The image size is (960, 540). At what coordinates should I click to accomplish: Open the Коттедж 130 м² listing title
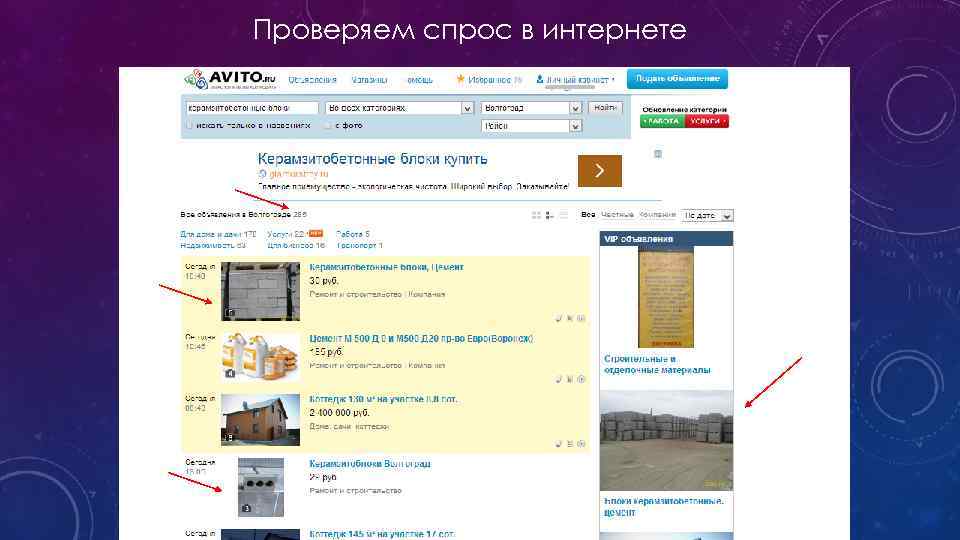tap(383, 399)
